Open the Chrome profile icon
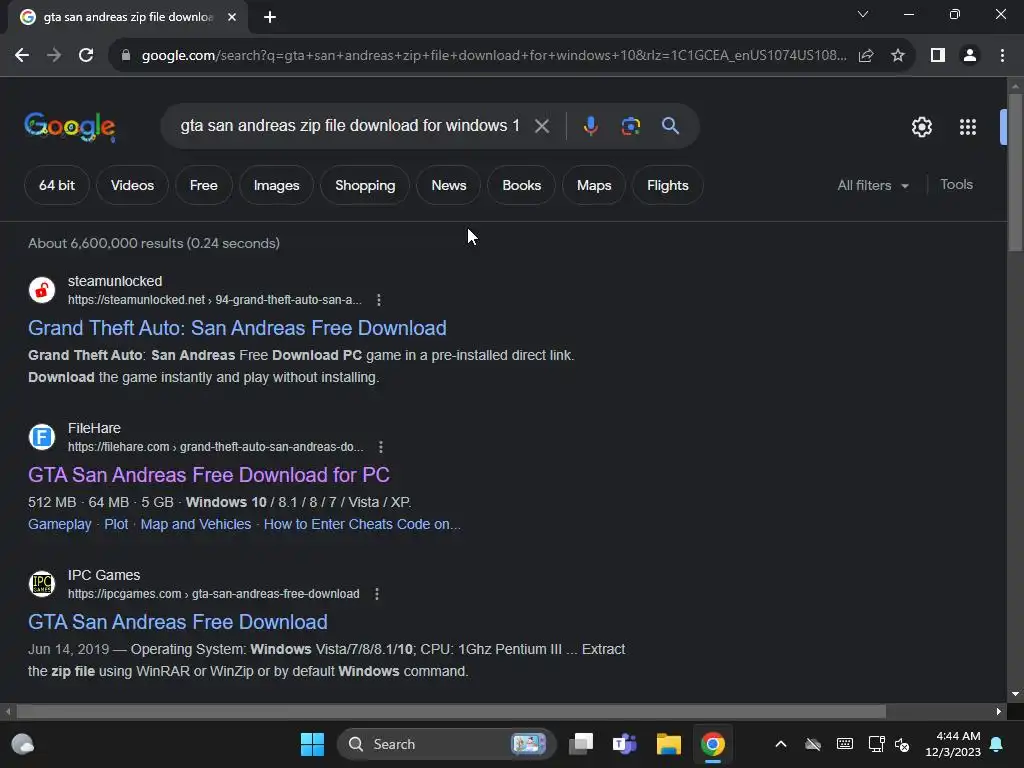 (970, 56)
